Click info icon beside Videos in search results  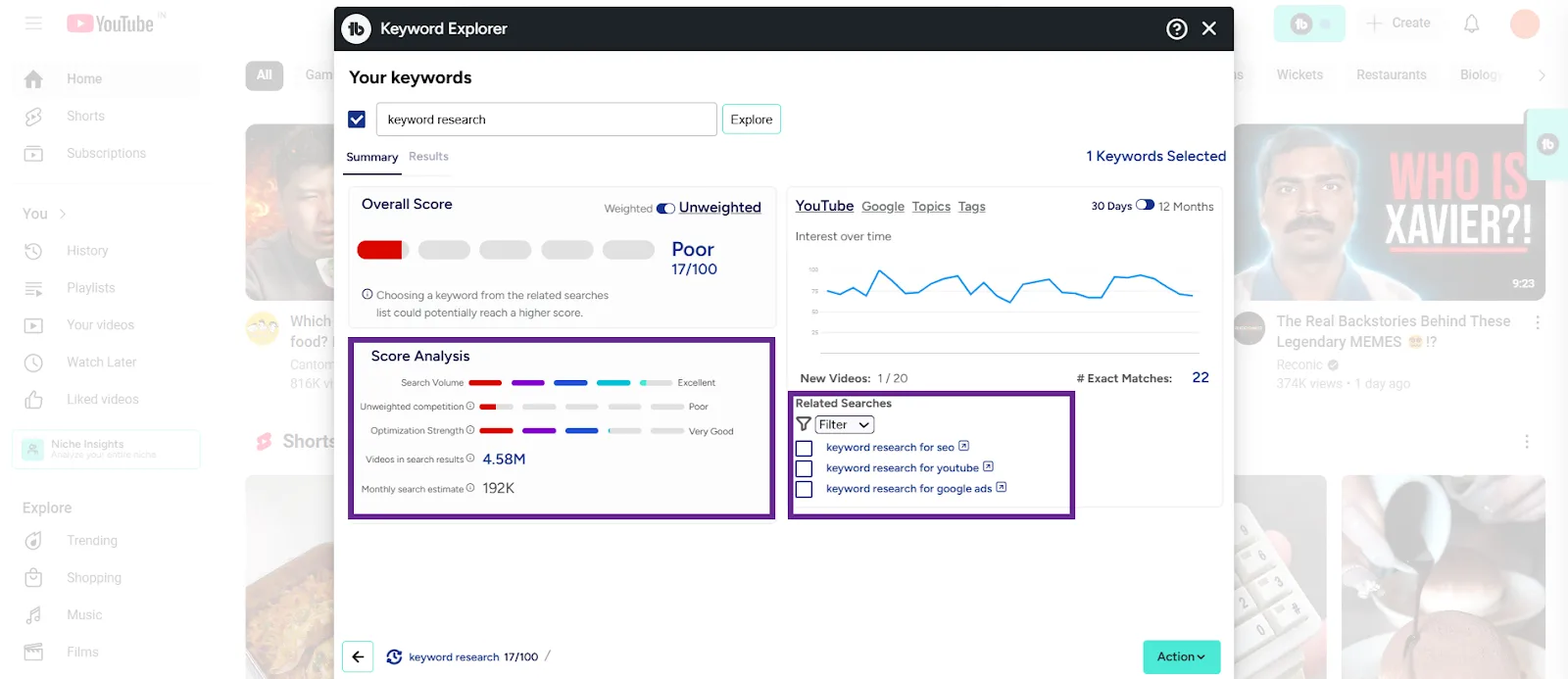[x=470, y=459]
